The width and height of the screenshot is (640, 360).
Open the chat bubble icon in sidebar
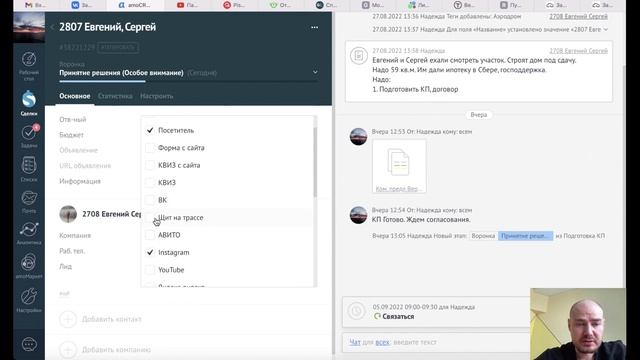(29, 345)
